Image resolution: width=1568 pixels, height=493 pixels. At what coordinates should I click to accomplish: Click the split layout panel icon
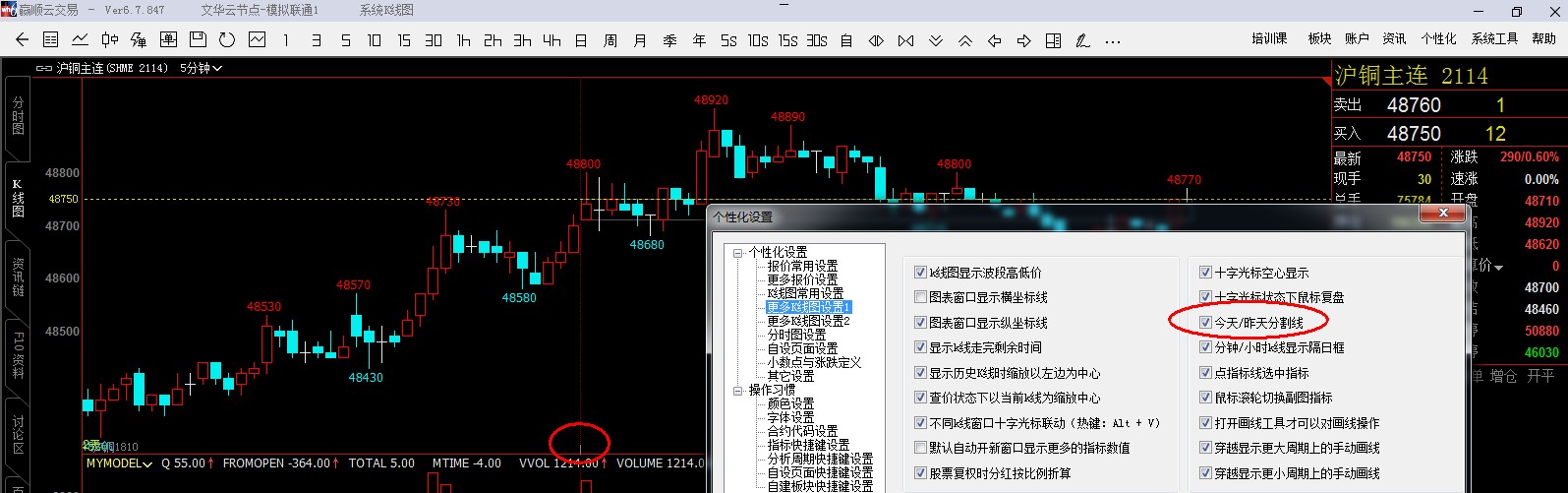click(1053, 40)
